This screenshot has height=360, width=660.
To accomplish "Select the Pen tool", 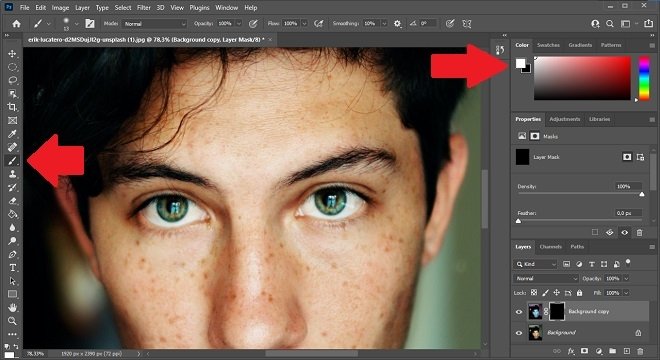I will click(12, 254).
